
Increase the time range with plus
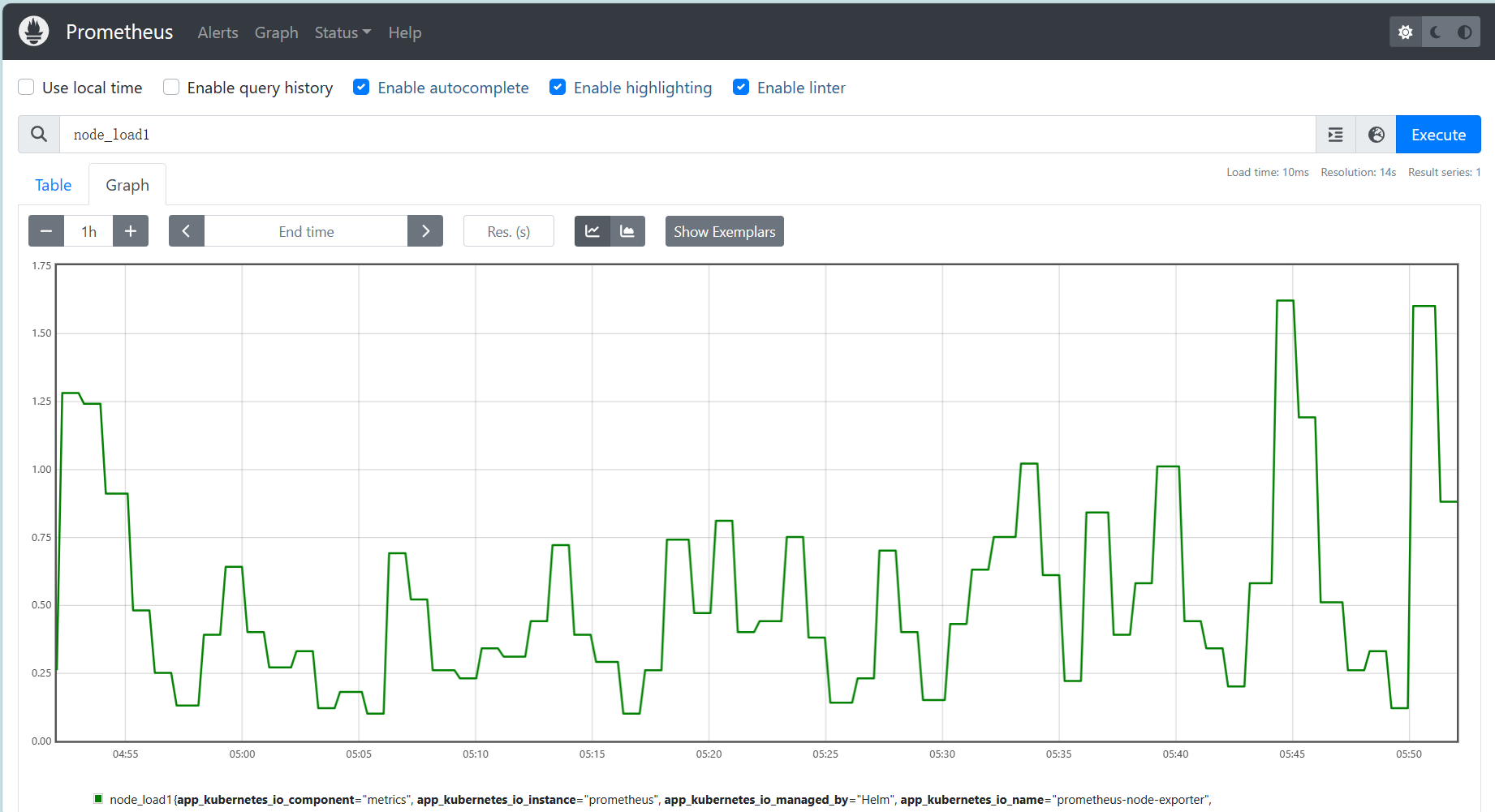tap(130, 231)
